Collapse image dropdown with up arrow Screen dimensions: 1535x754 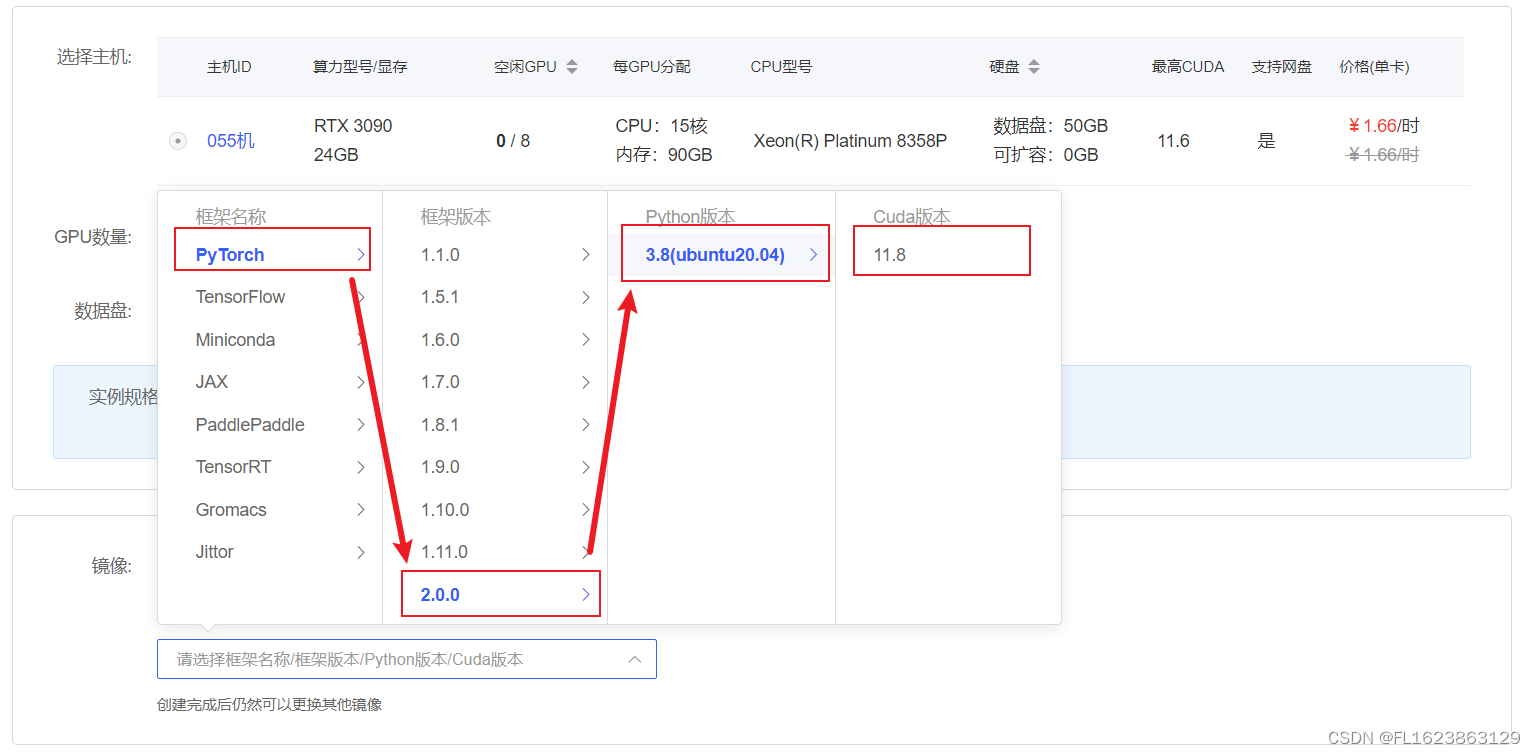[634, 659]
